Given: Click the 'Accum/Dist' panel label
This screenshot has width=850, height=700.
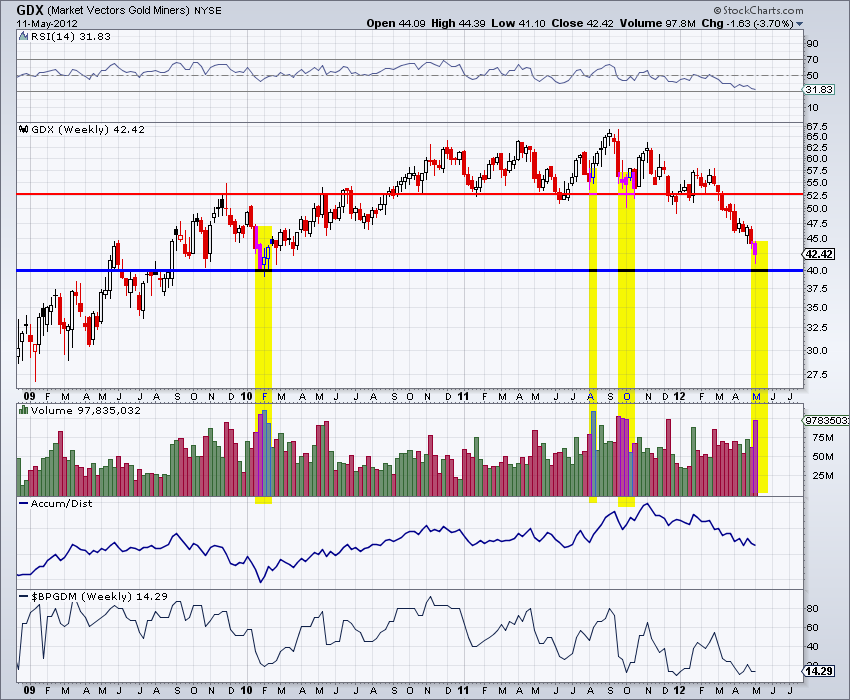Looking at the screenshot, I should [61, 504].
